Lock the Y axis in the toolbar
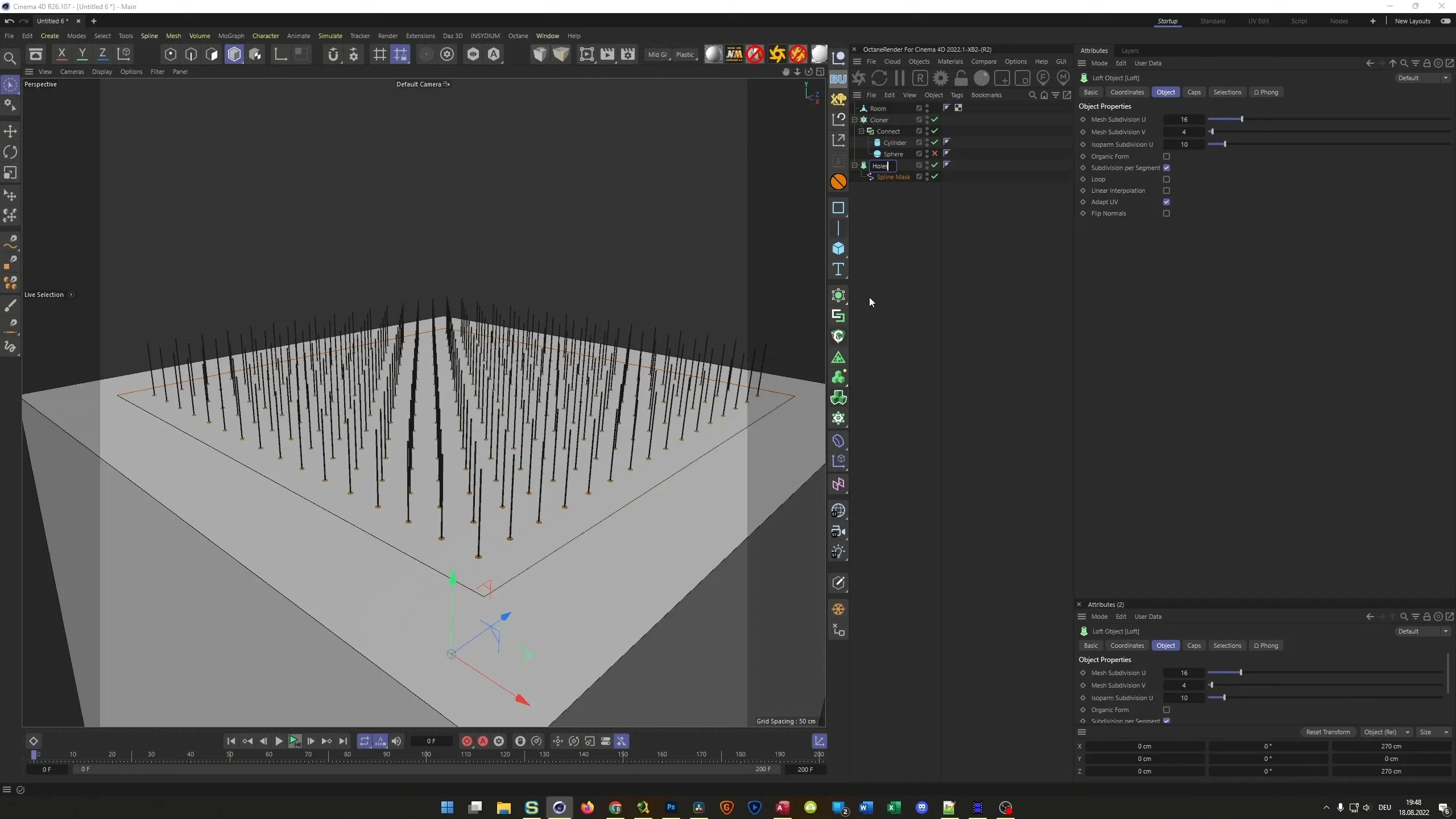This screenshot has width=1456, height=819. pos(82,53)
